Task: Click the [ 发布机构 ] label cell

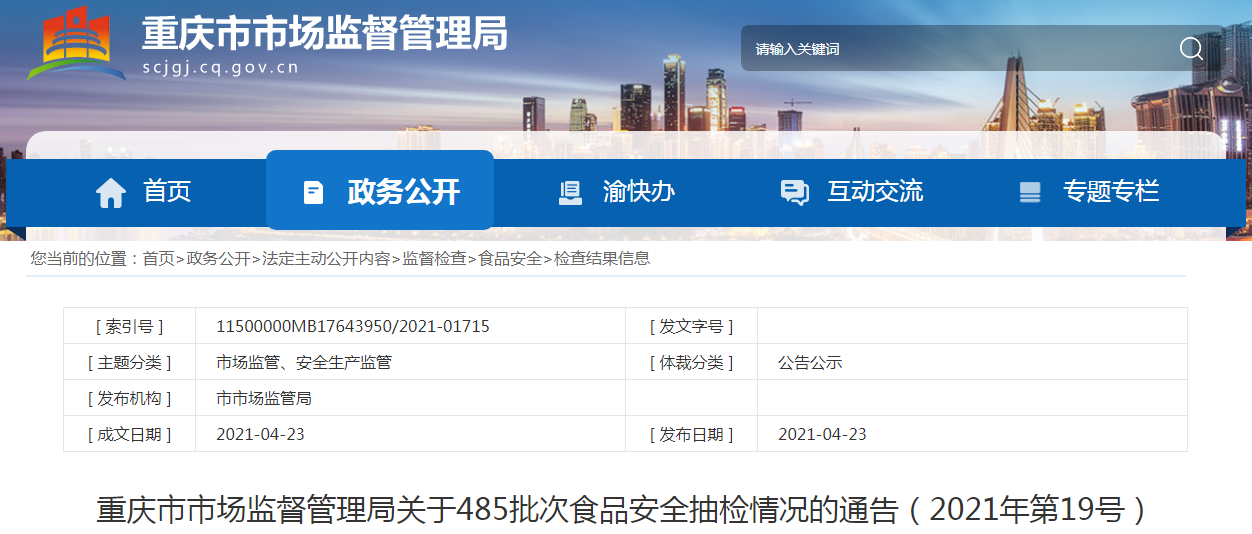Action: [x=129, y=398]
